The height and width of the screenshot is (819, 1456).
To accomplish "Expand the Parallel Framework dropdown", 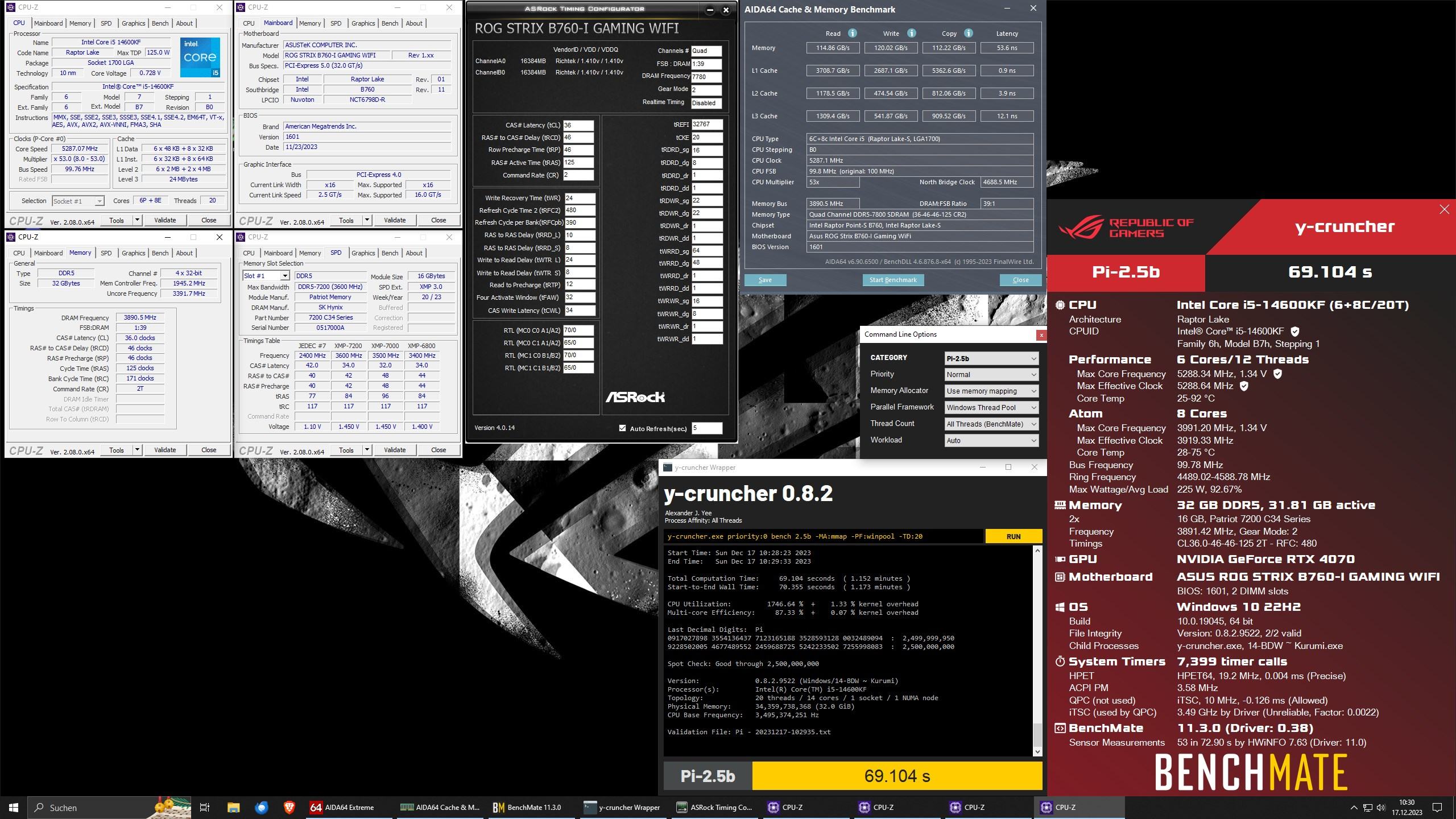I will click(991, 407).
